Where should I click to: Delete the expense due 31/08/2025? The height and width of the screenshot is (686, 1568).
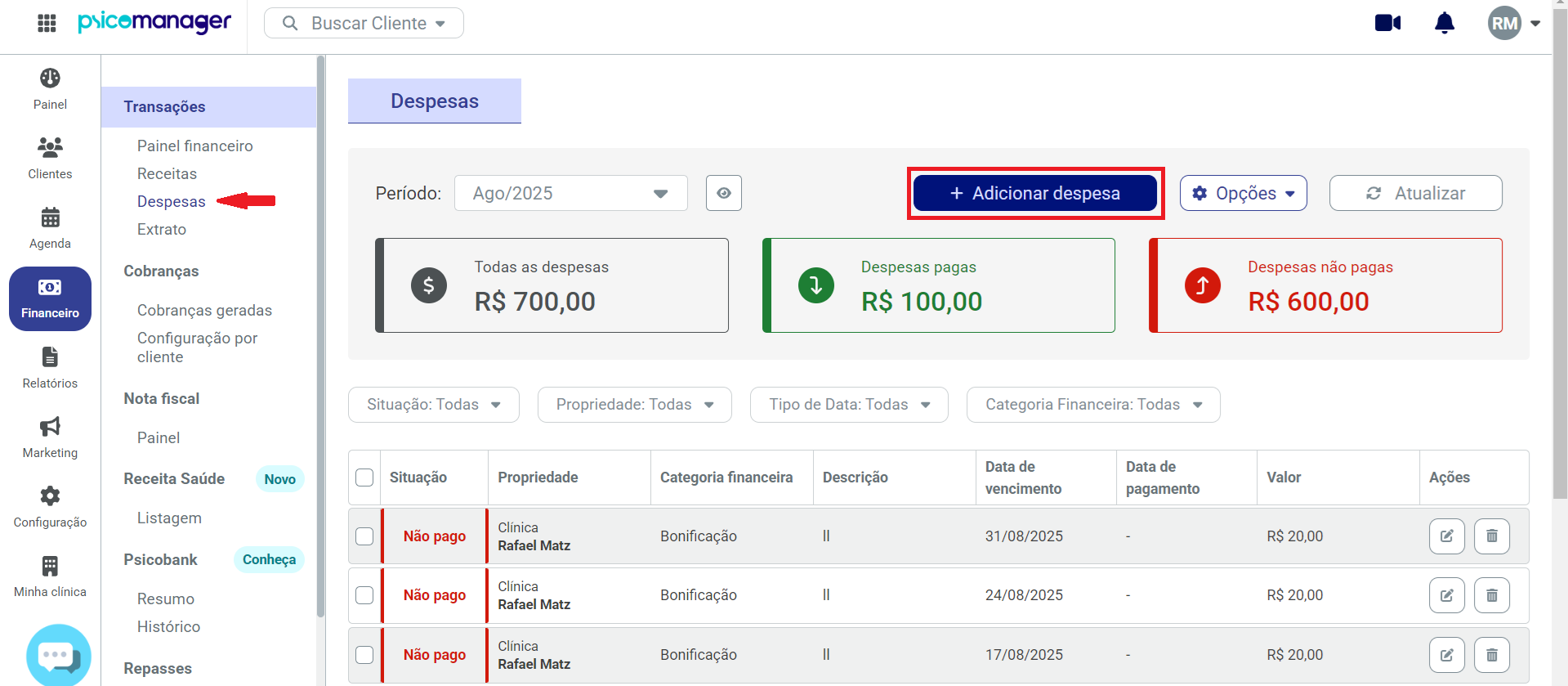click(x=1491, y=536)
